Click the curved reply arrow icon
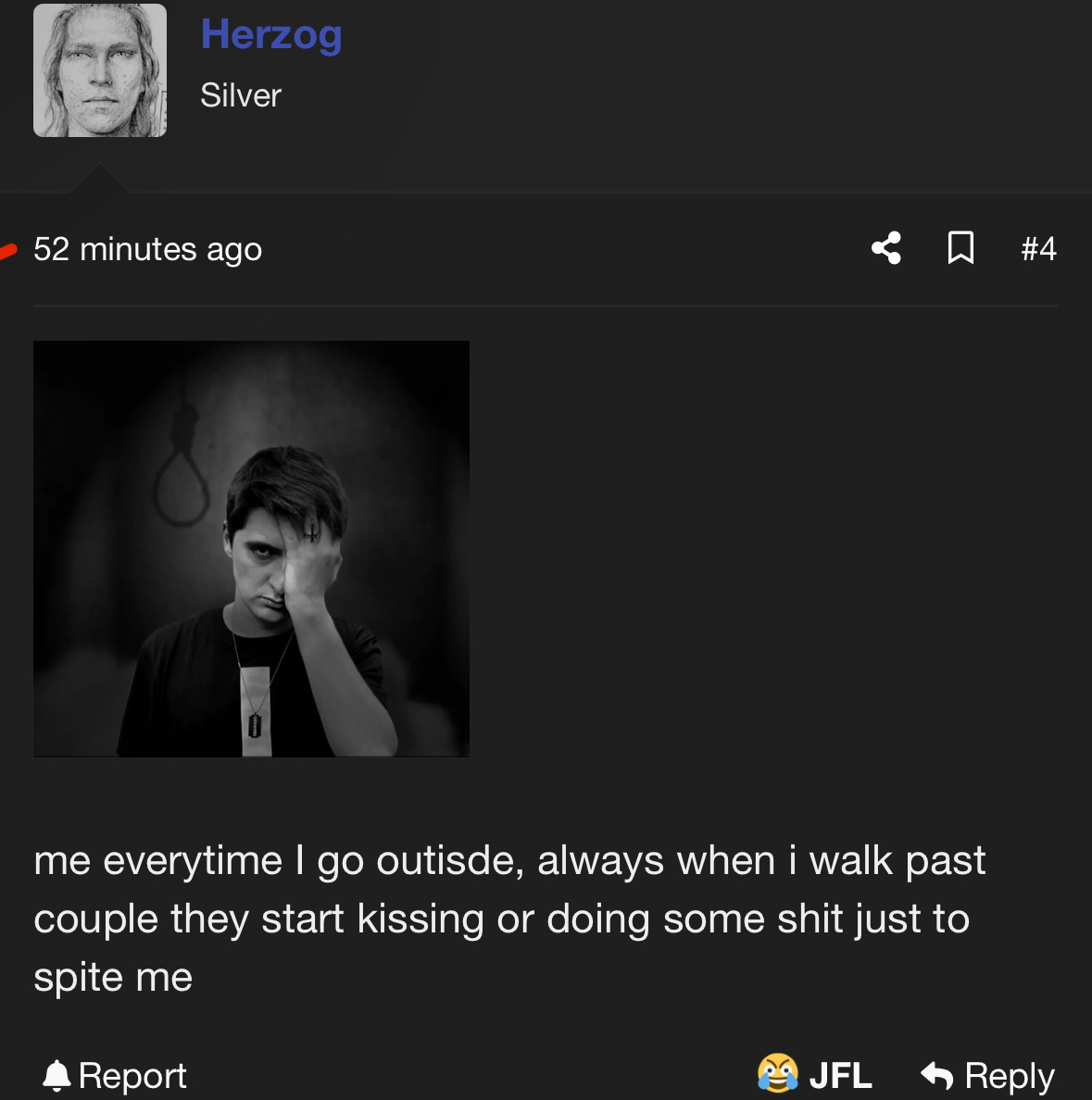This screenshot has width=1092, height=1100. pos(936,1075)
